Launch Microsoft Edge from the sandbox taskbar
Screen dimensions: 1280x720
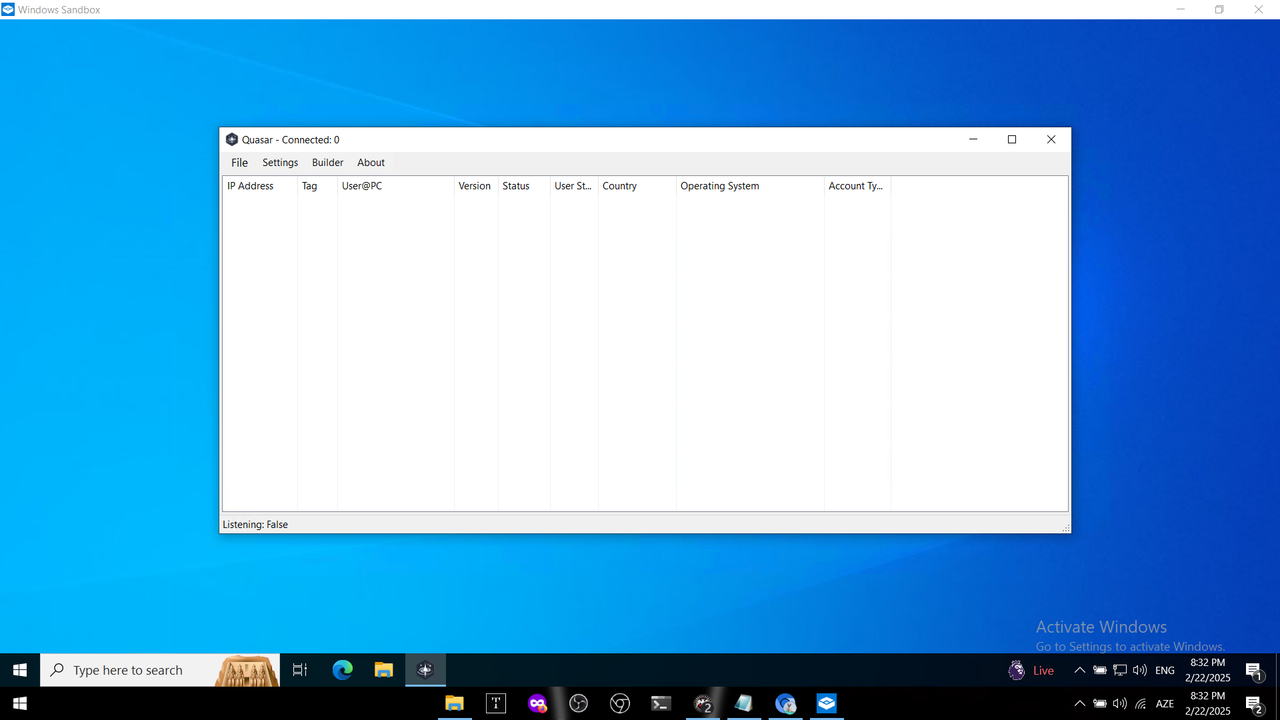click(x=342, y=670)
